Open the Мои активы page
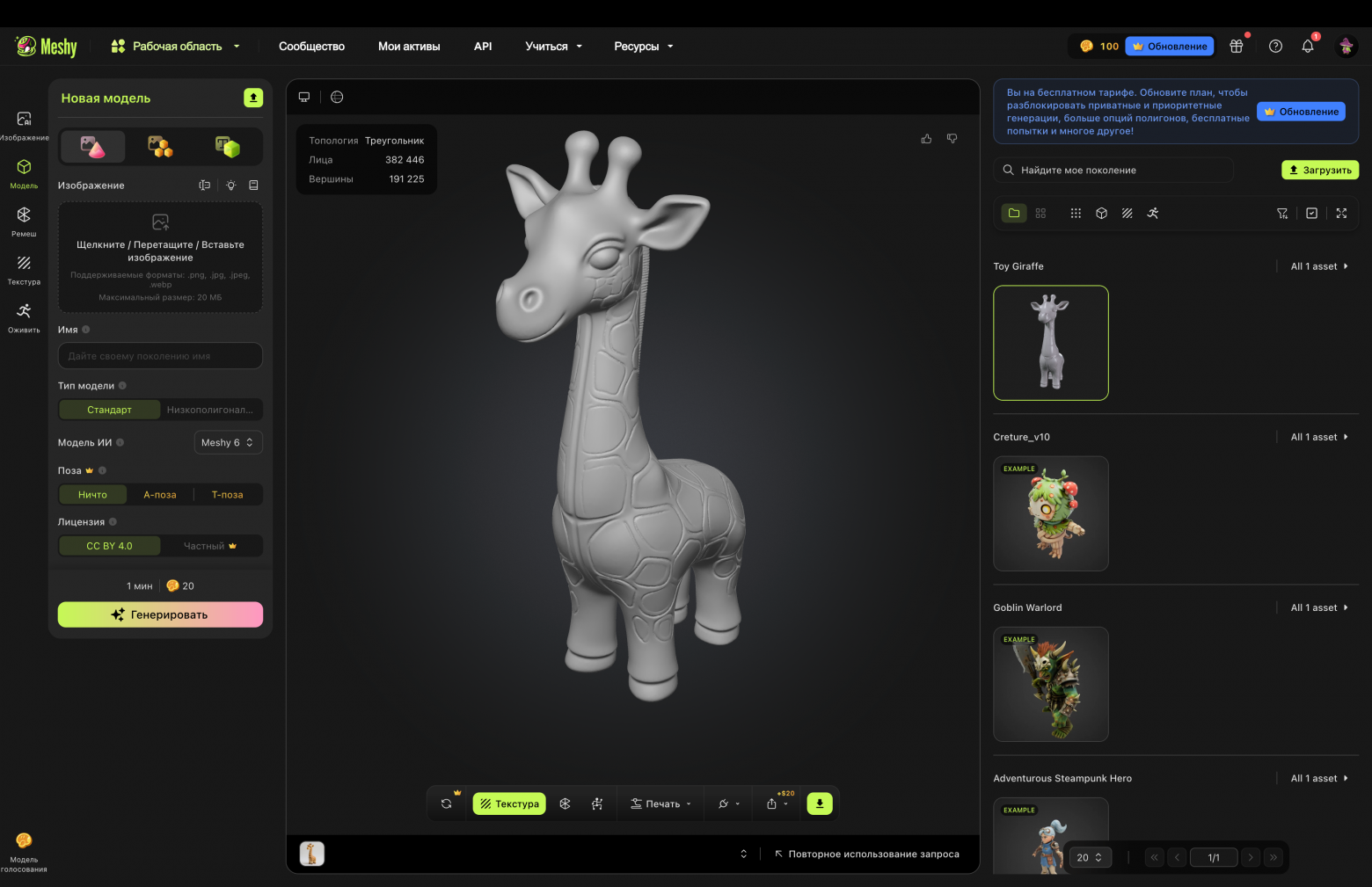Viewport: 1372px width, 887px height. 409,46
